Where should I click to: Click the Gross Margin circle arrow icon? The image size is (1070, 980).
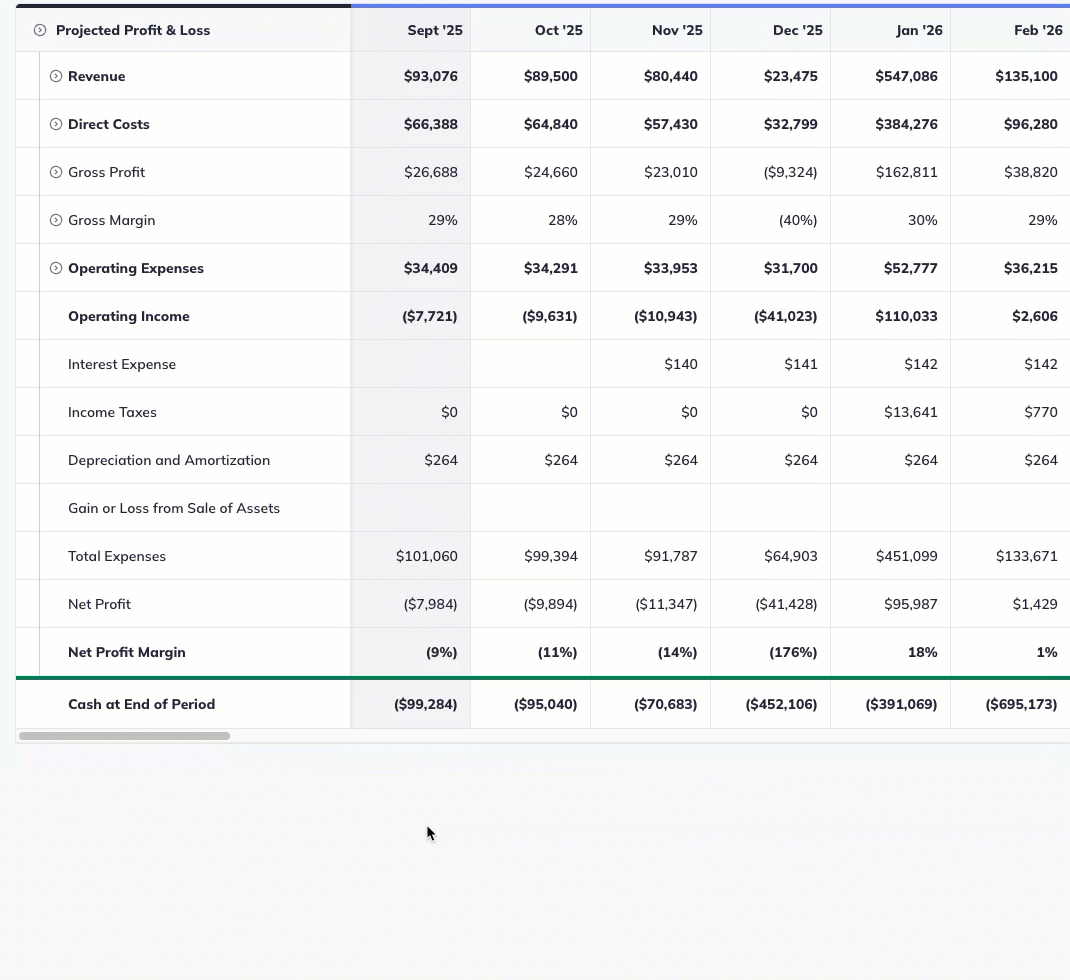coord(56,220)
